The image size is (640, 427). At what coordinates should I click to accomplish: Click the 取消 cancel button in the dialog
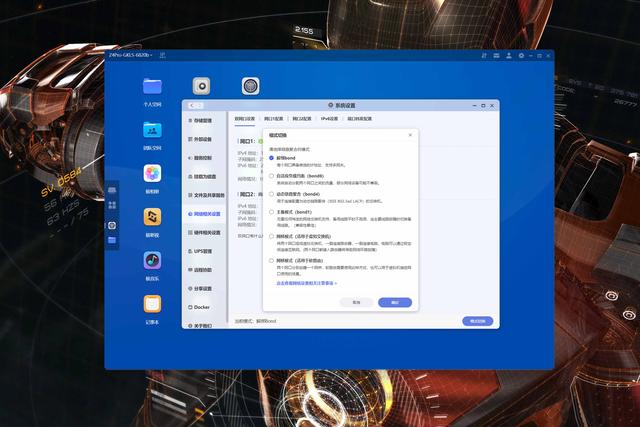(356, 302)
